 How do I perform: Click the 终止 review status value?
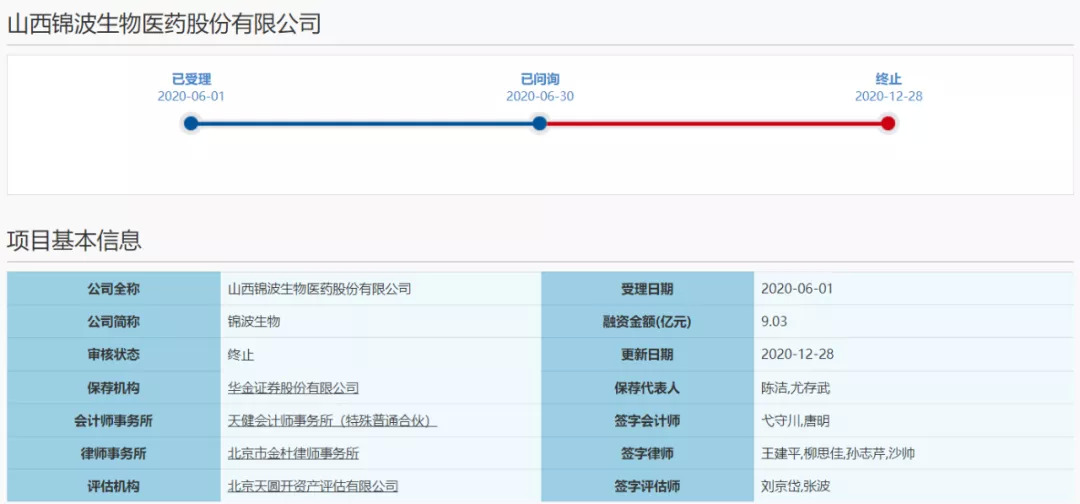click(241, 355)
